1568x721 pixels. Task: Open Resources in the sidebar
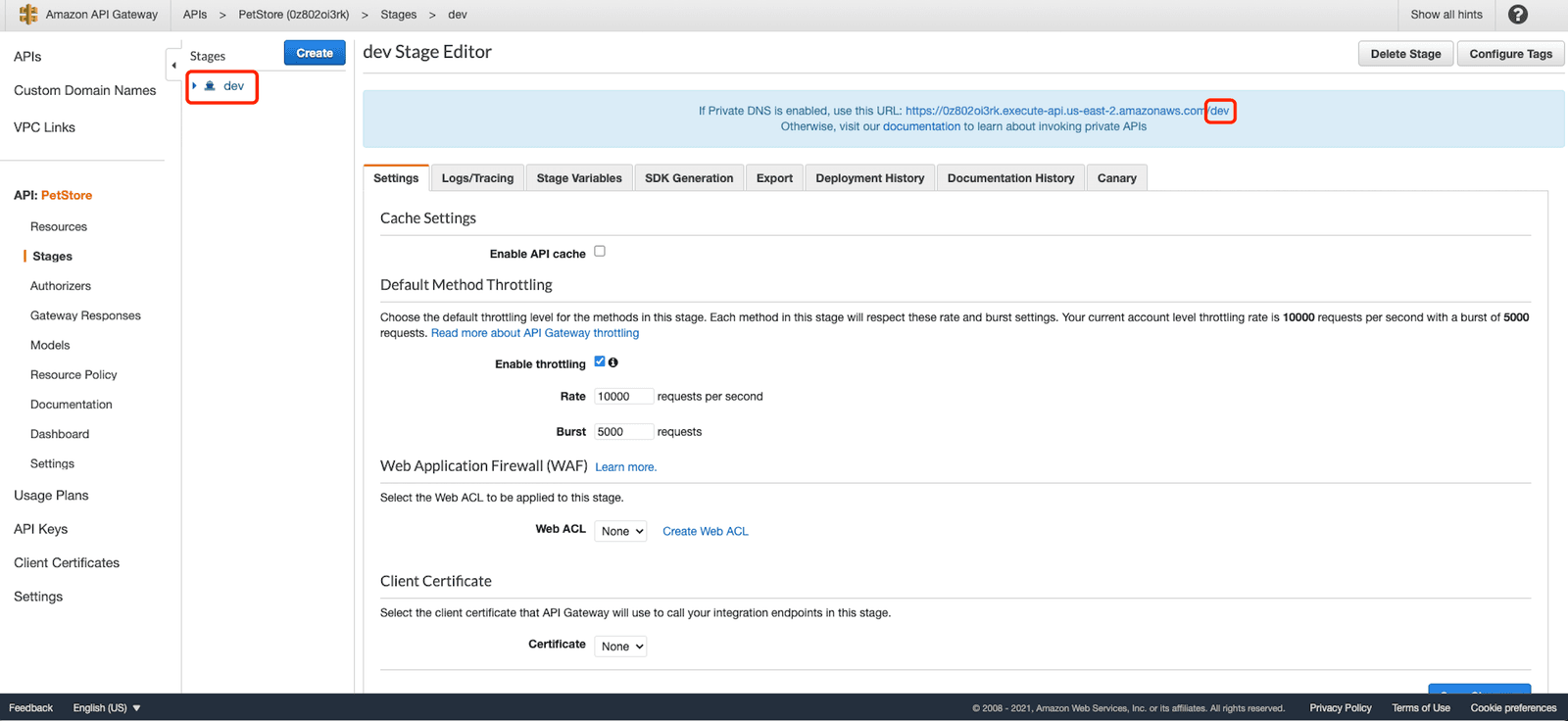click(59, 226)
